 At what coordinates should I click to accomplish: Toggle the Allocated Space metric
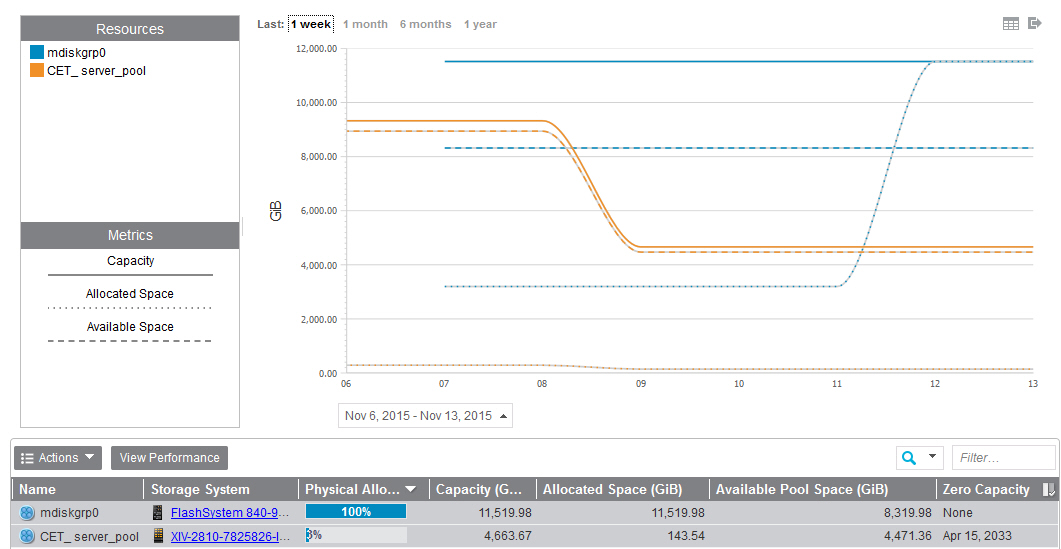130,295
